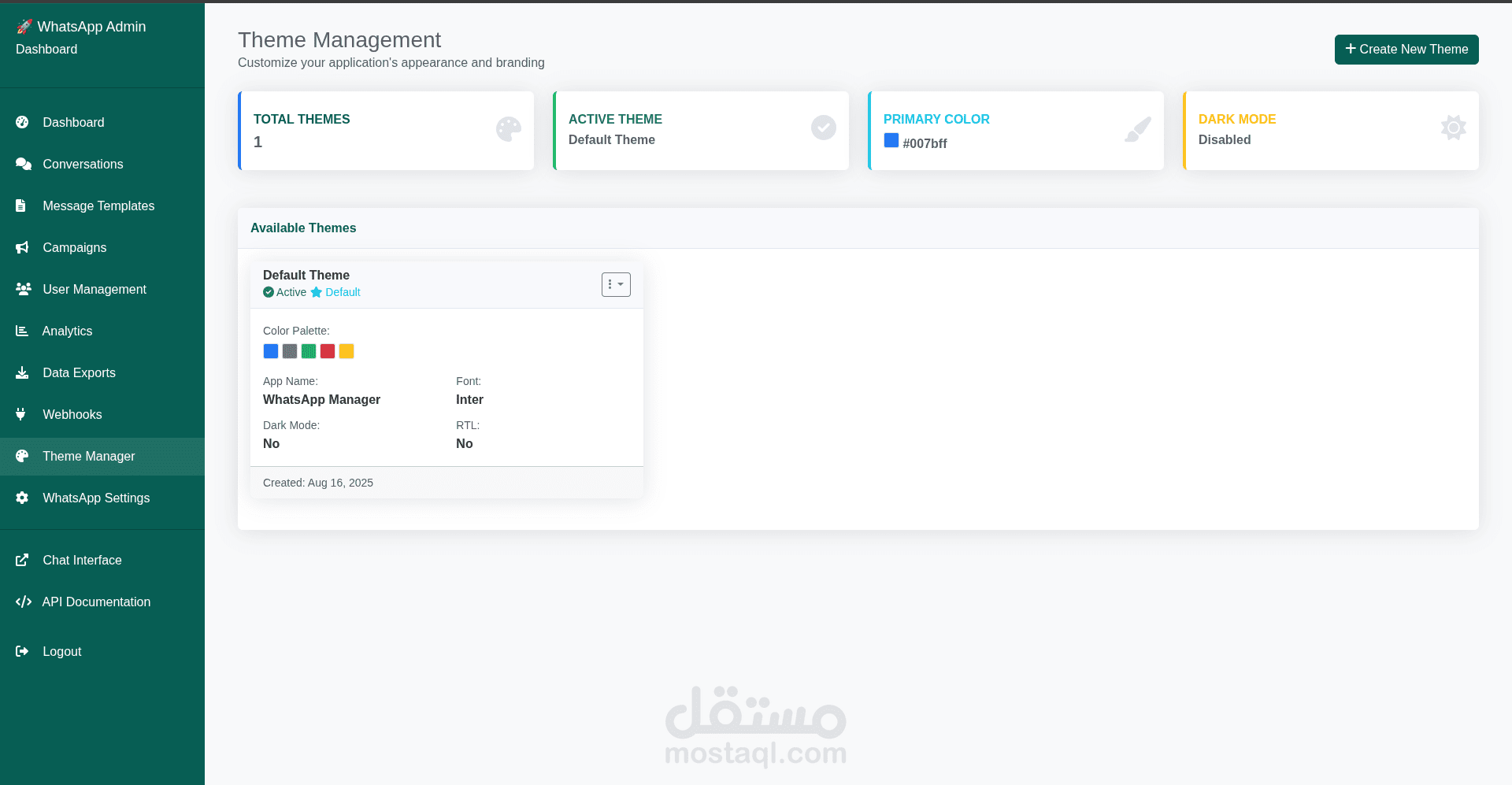Open WhatsApp Settings page
The width and height of the screenshot is (1512, 785).
tap(102, 498)
